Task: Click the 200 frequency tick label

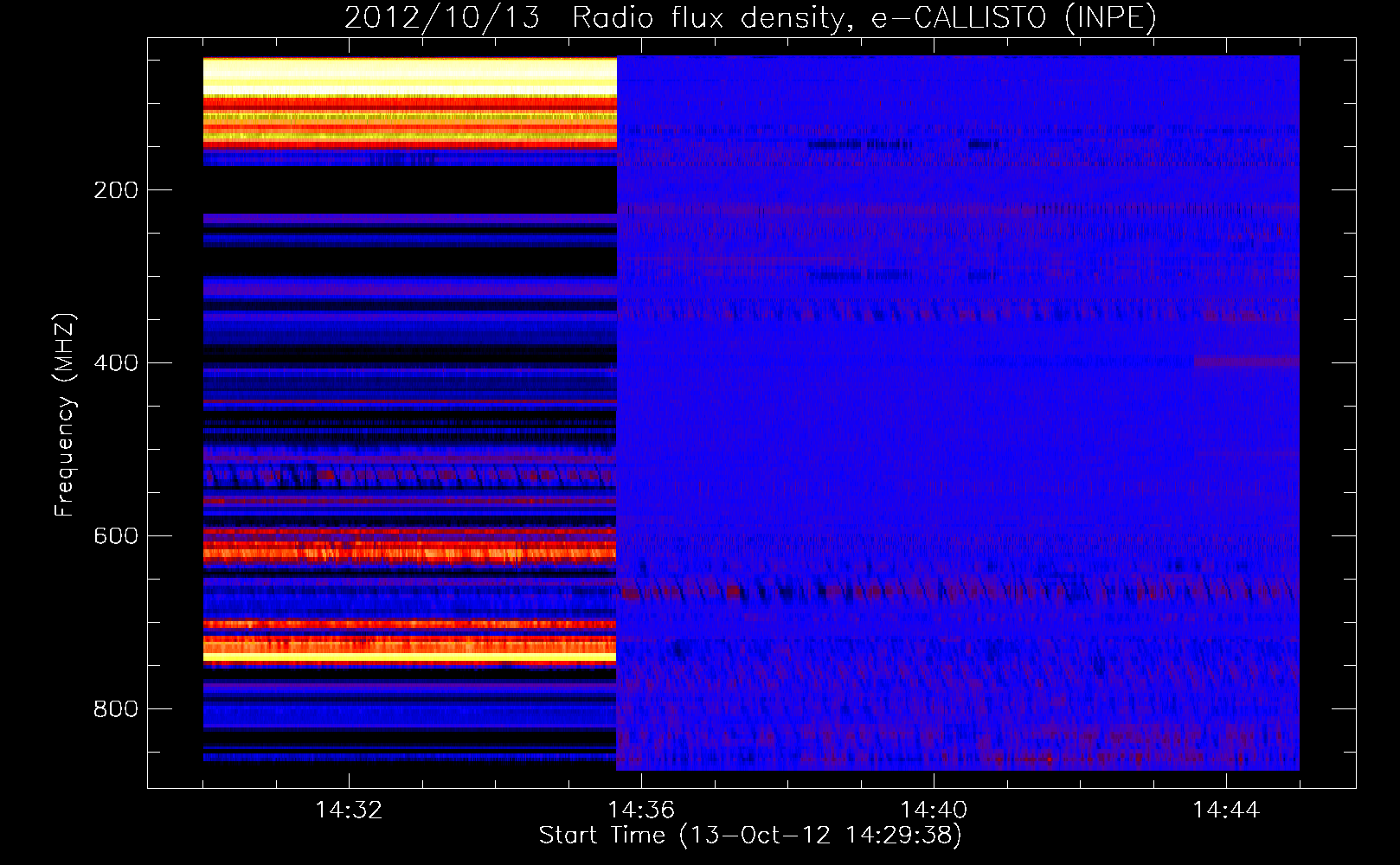Action: tap(116, 190)
